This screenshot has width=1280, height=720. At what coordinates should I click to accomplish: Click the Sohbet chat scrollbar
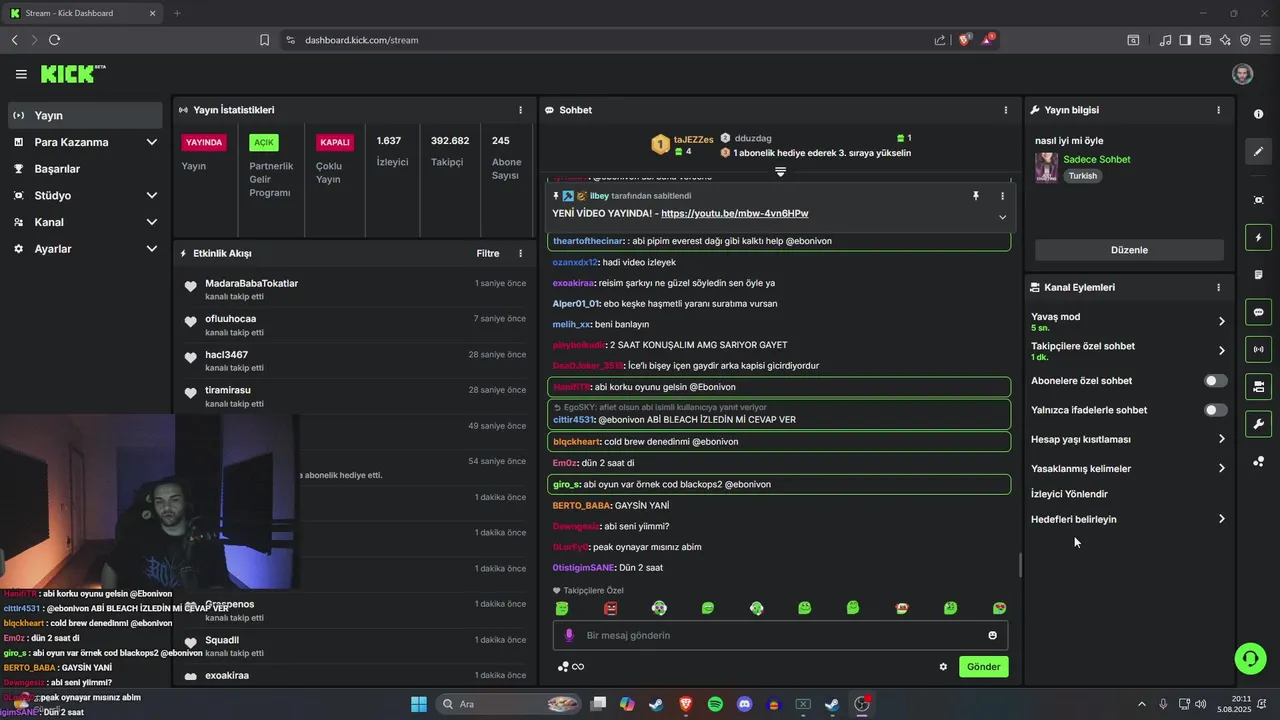click(1020, 565)
